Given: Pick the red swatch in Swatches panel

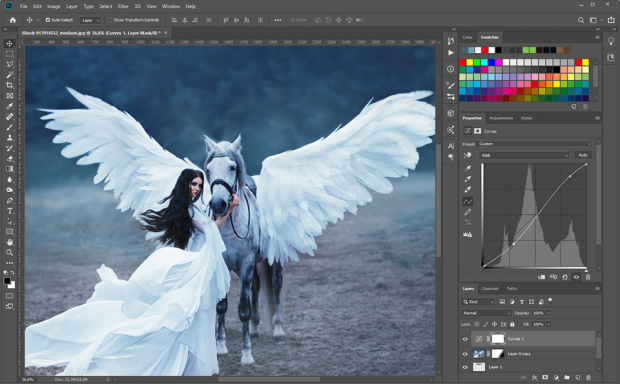Looking at the screenshot, I should 463,62.
